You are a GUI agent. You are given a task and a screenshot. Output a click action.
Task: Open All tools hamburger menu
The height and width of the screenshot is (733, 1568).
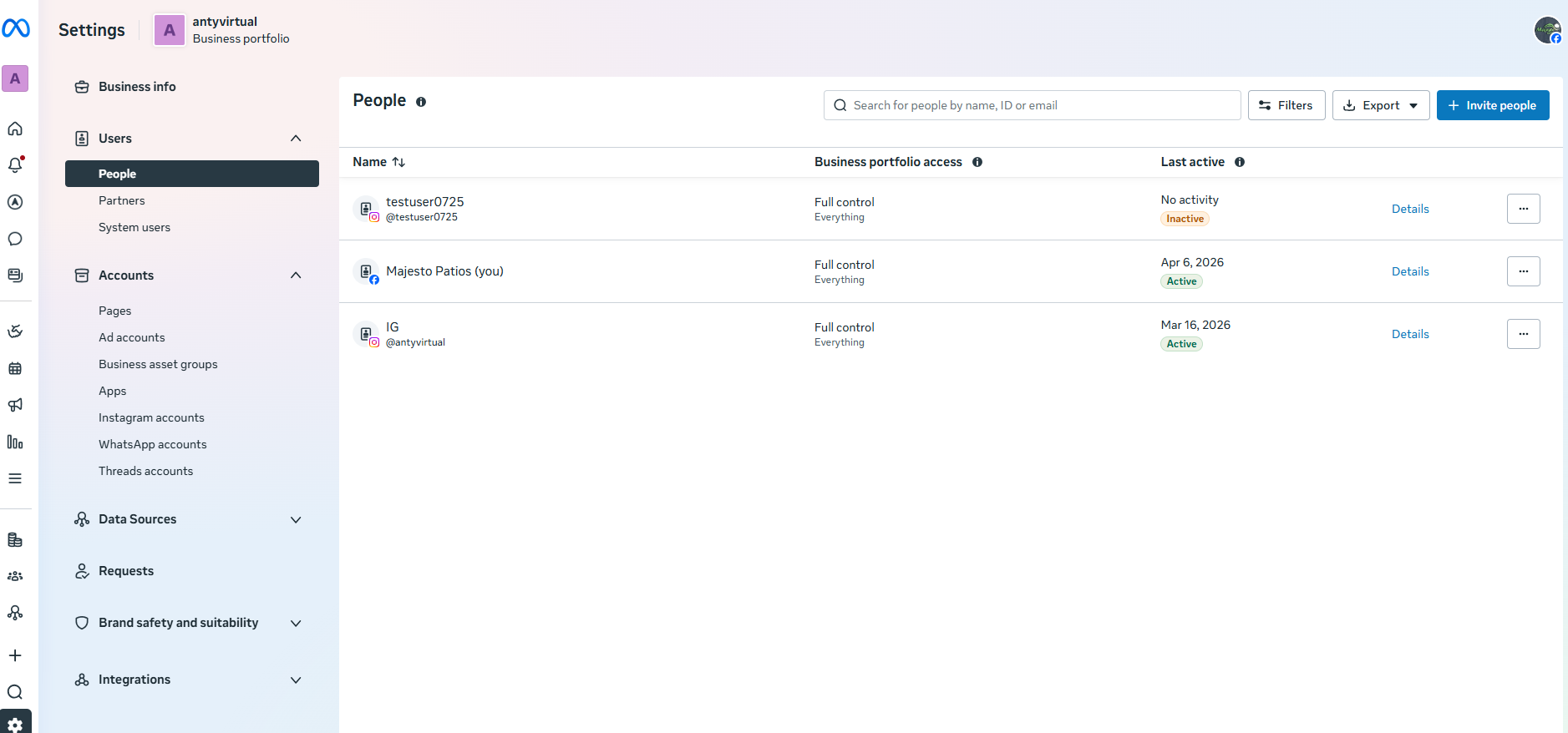tap(15, 478)
